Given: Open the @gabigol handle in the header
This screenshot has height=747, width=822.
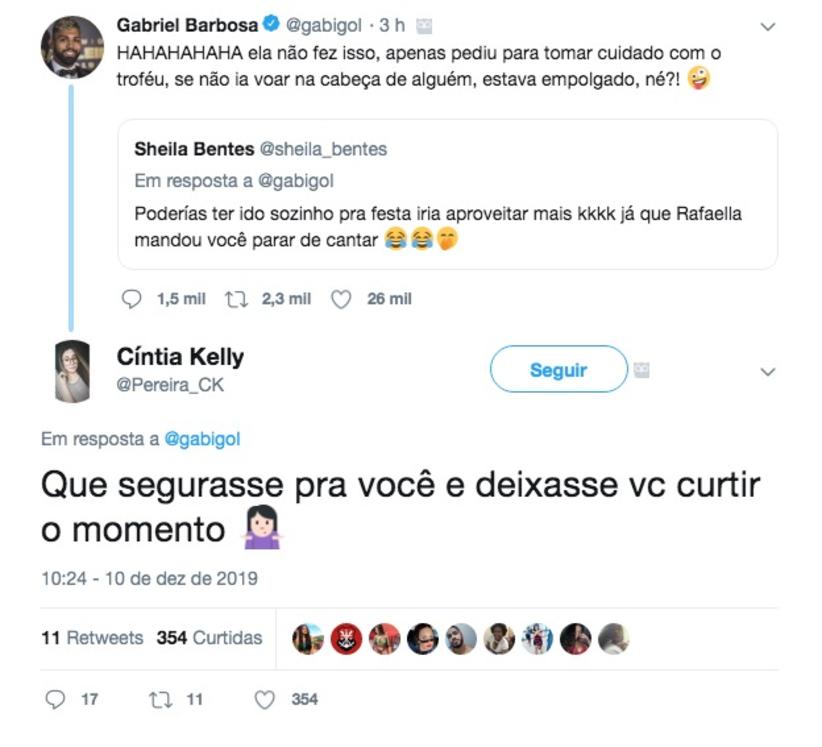Looking at the screenshot, I should click(327, 24).
